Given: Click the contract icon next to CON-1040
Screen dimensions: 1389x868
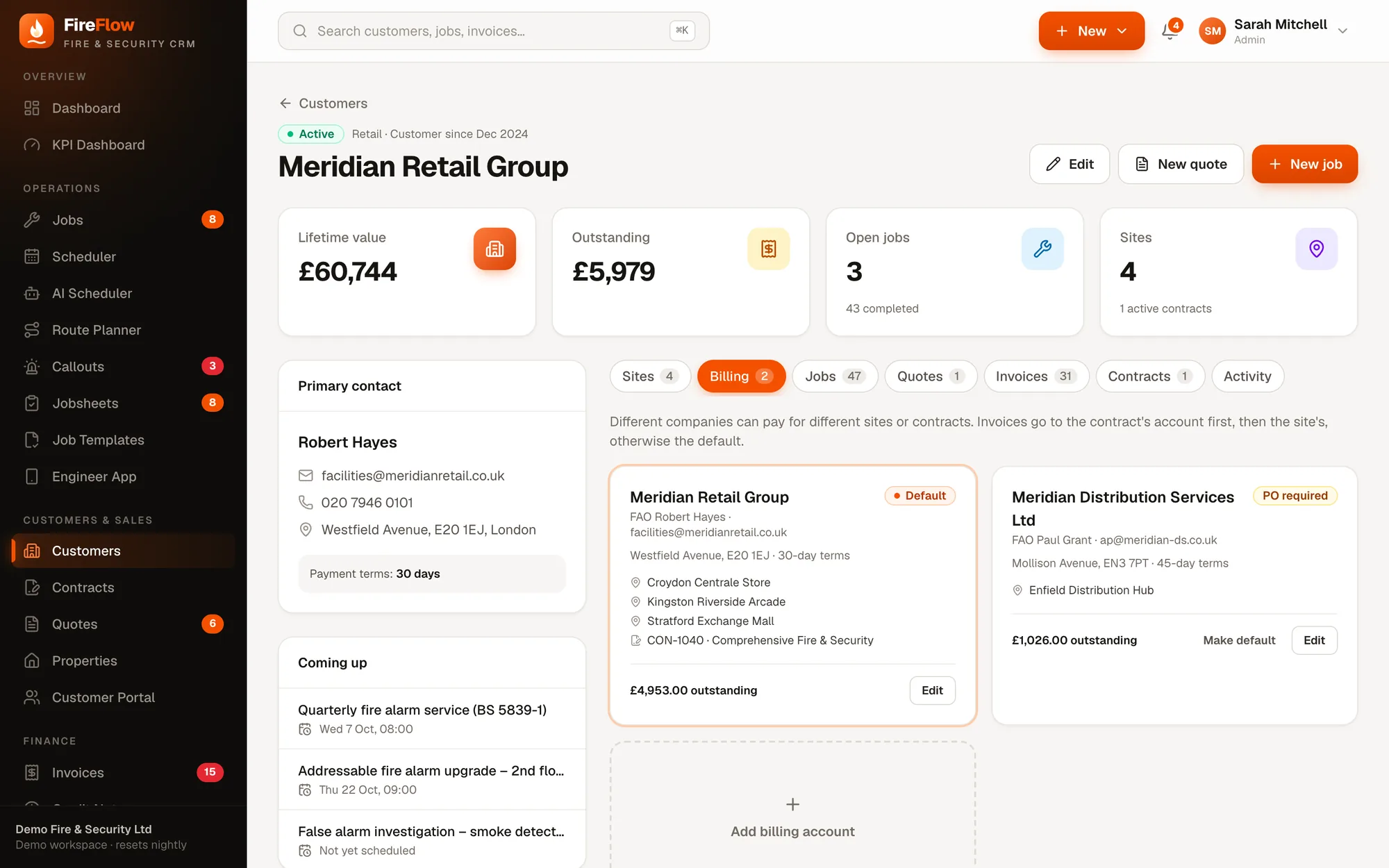Looking at the screenshot, I should [x=635, y=640].
